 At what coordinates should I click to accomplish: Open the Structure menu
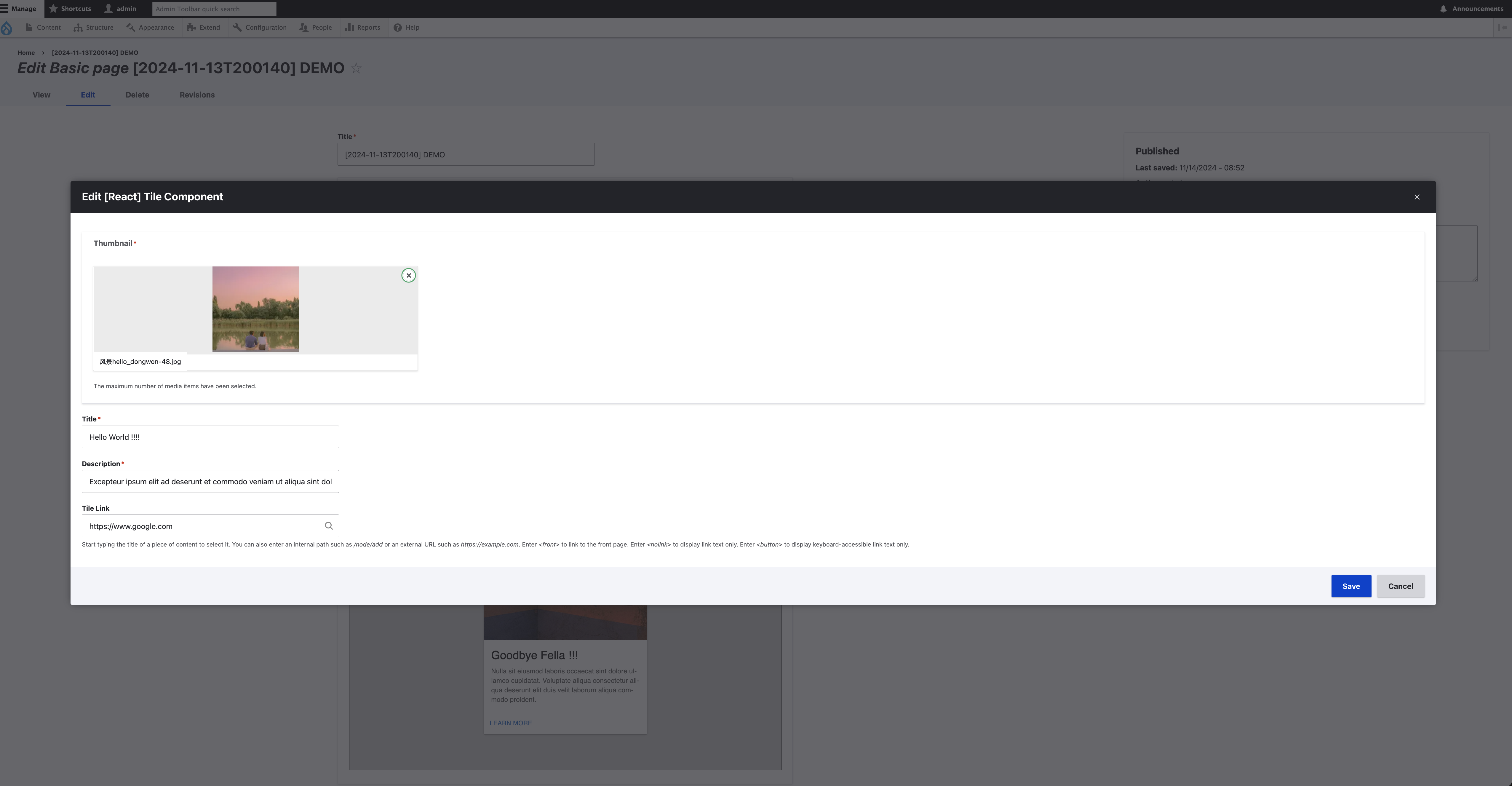click(94, 28)
